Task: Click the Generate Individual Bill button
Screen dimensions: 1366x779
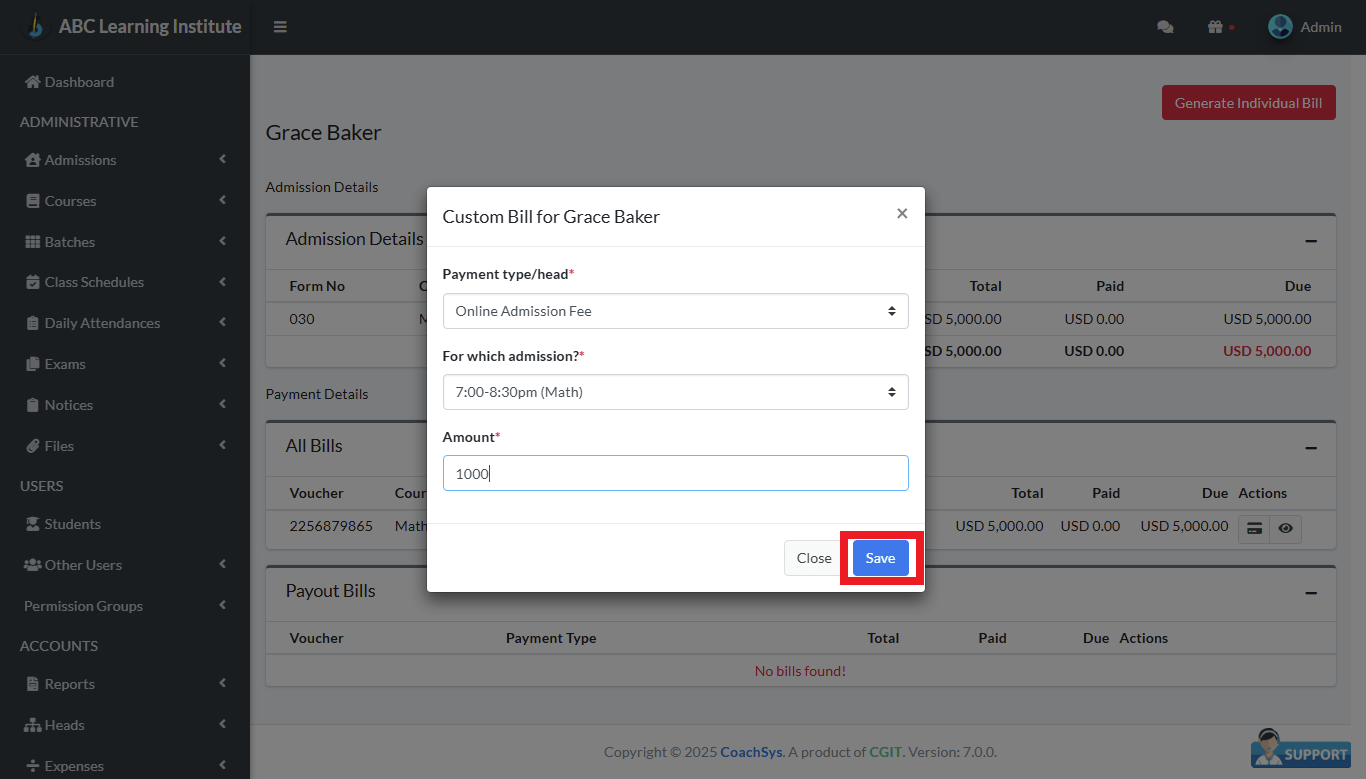Action: pos(1248,103)
